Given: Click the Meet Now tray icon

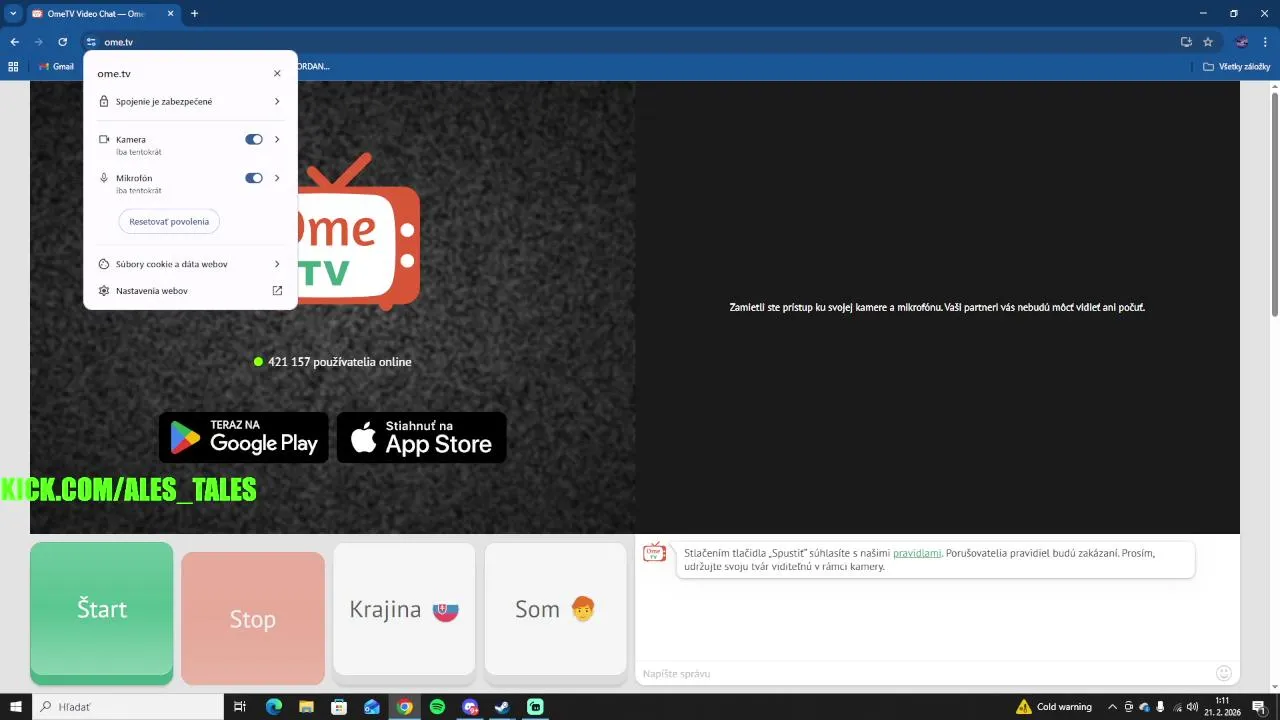Looking at the screenshot, I should [x=1129, y=707].
